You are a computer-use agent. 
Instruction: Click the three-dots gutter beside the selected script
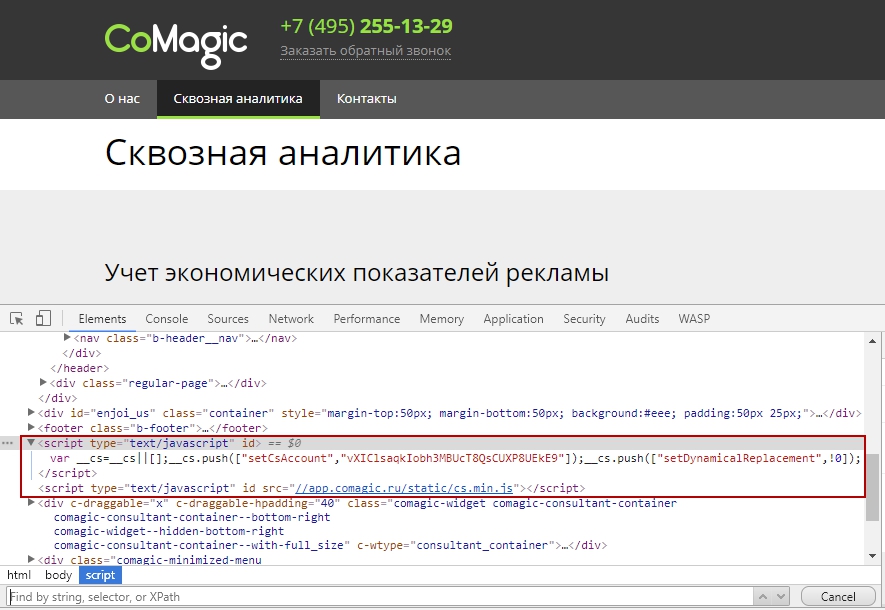point(7,443)
